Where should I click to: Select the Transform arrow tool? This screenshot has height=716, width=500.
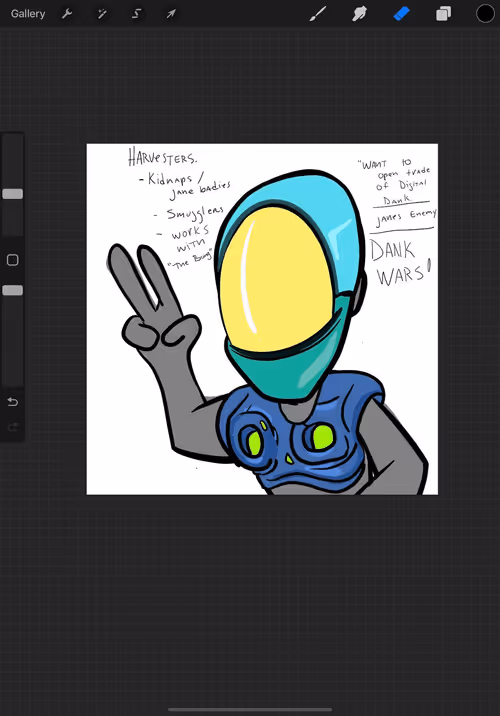coord(171,14)
